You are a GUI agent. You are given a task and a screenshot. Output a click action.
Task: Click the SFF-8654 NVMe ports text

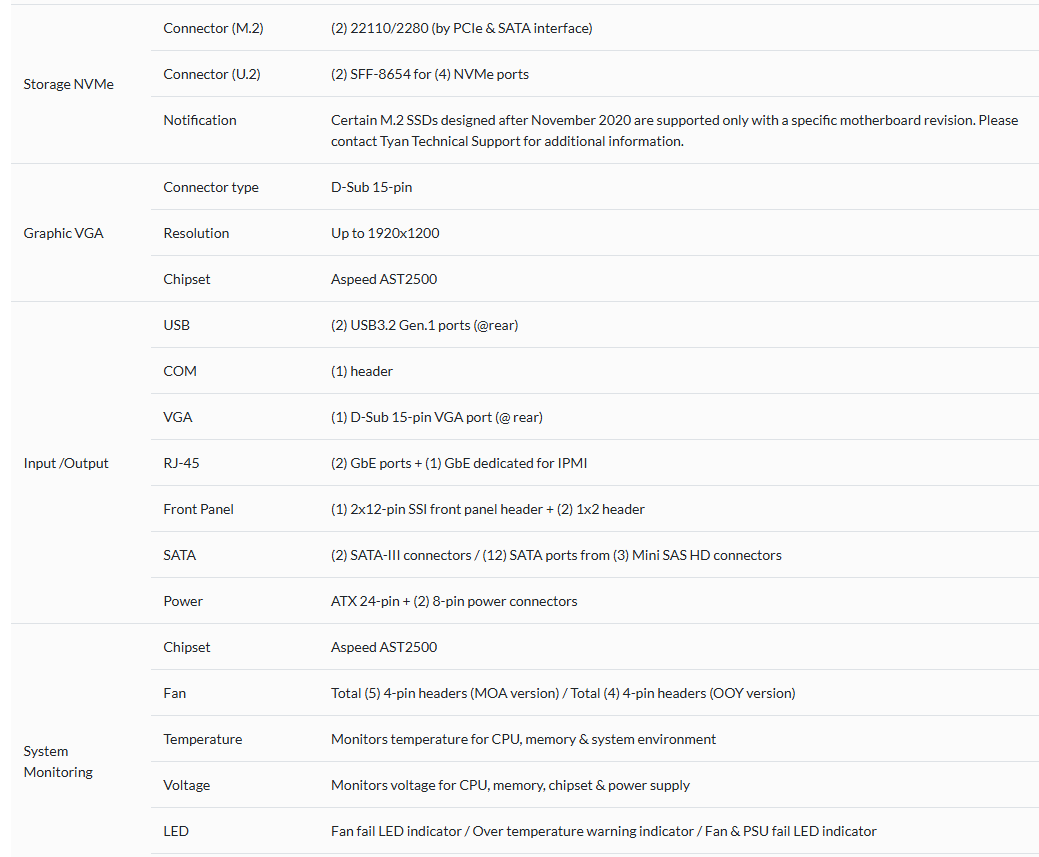(x=430, y=74)
